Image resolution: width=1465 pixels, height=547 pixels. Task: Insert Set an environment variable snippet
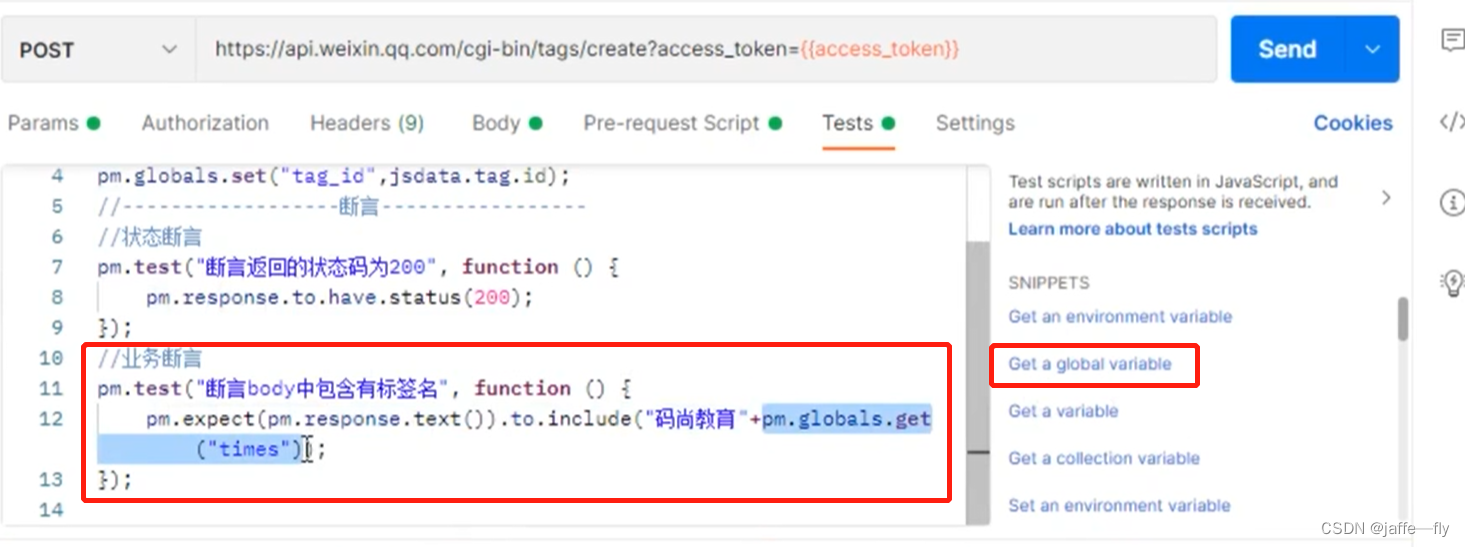click(x=1119, y=505)
